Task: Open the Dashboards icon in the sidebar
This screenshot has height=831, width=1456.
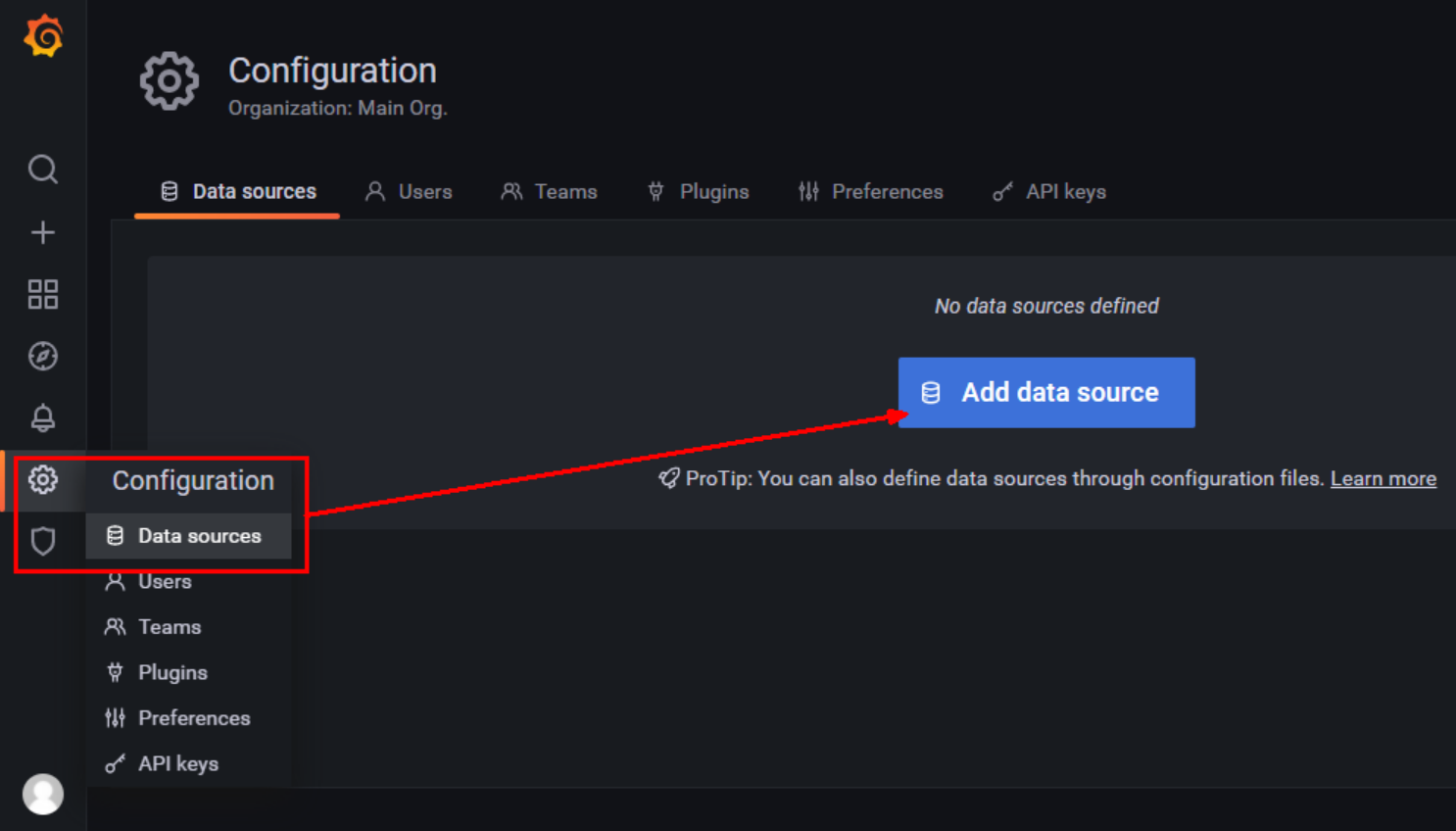Action: click(x=42, y=294)
